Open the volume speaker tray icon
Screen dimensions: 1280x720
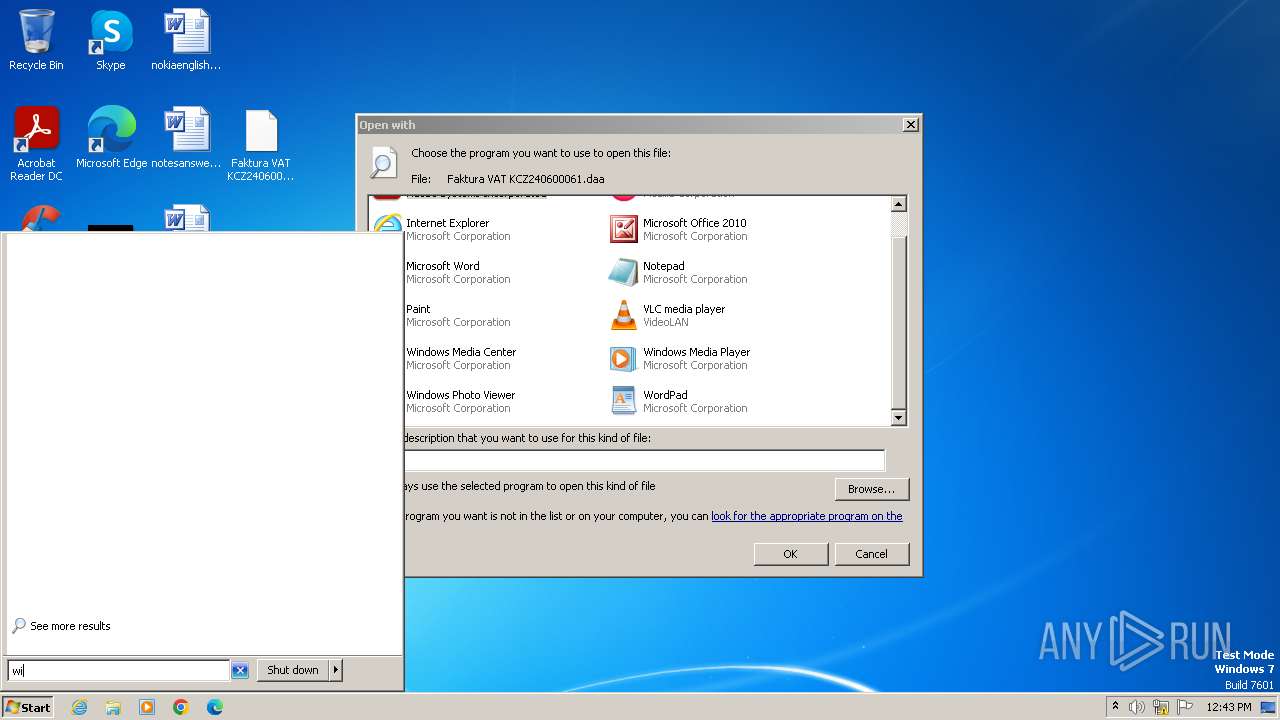click(1137, 707)
